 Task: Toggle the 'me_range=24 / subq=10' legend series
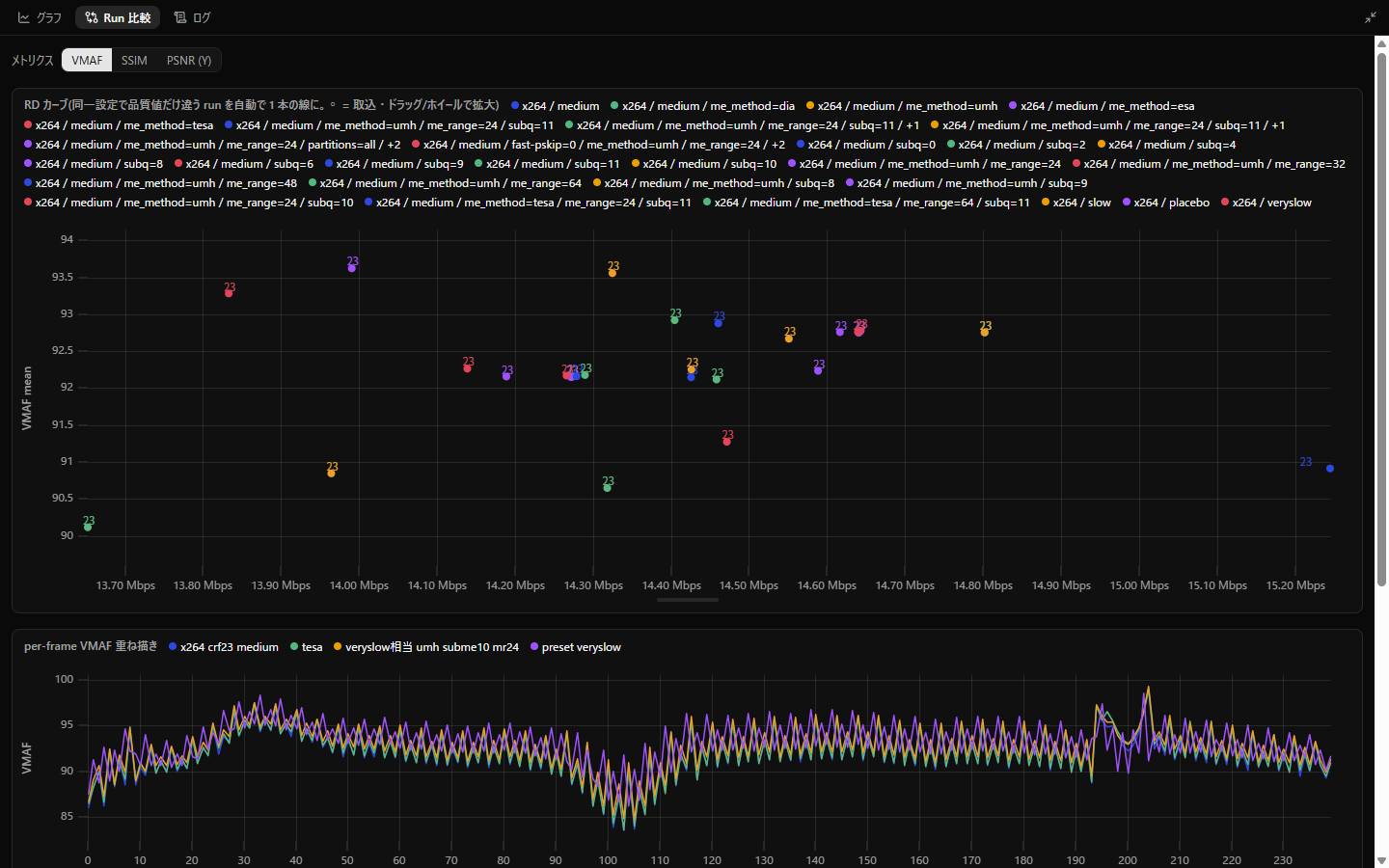(188, 203)
